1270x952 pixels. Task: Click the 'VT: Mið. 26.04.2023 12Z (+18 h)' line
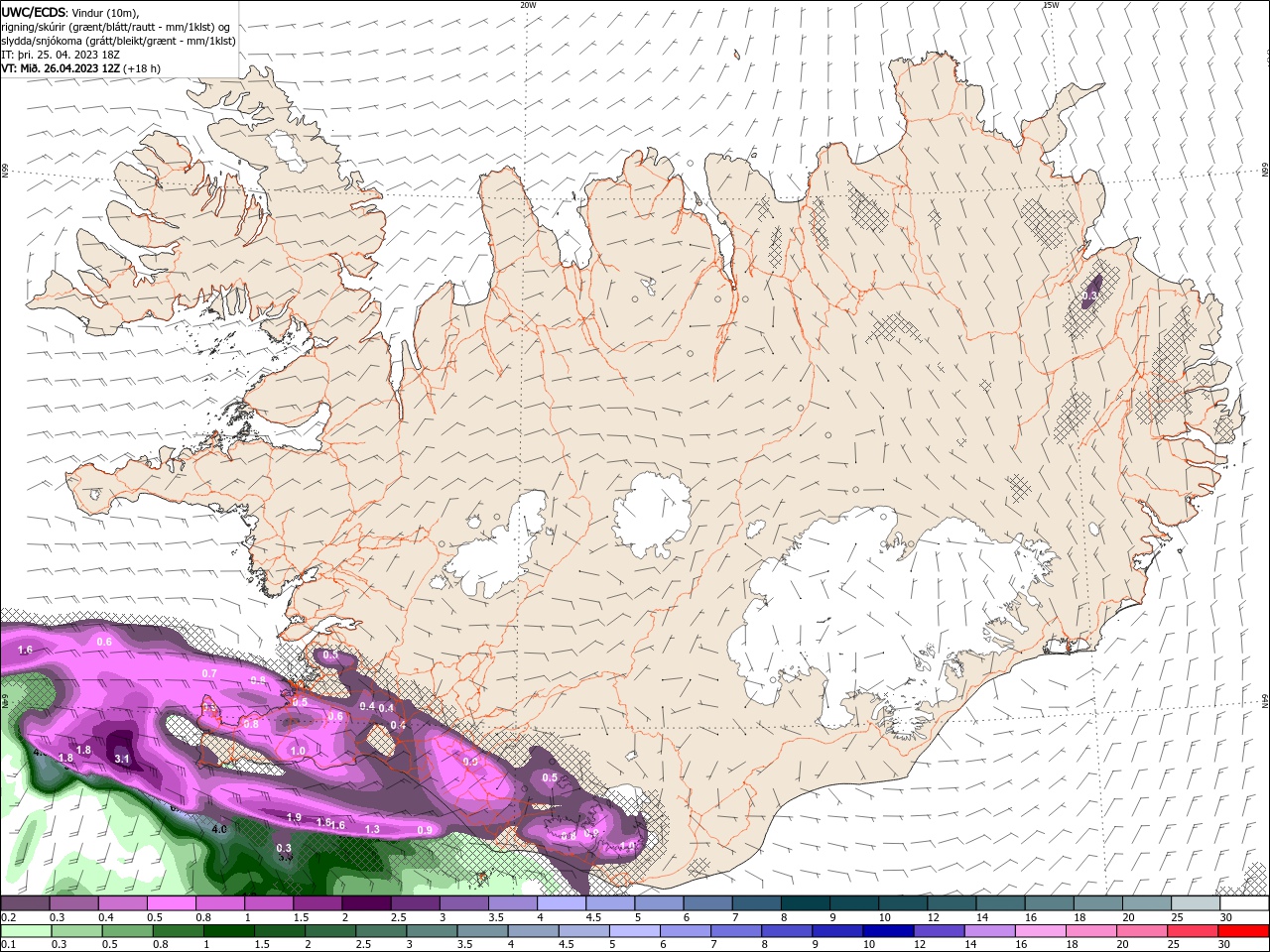(x=81, y=68)
